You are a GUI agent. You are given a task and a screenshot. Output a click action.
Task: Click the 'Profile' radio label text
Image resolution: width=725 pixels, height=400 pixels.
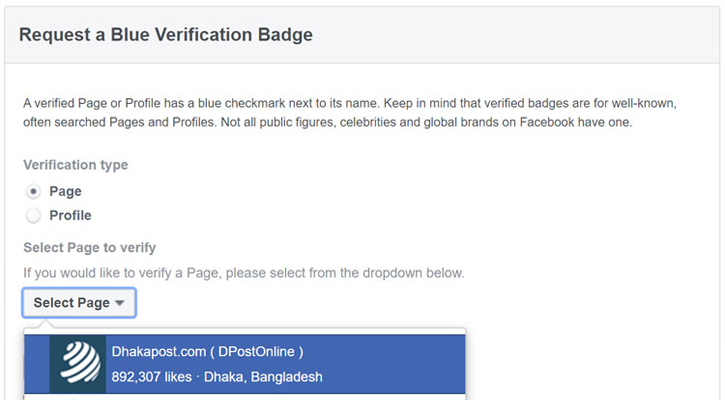[x=70, y=215]
